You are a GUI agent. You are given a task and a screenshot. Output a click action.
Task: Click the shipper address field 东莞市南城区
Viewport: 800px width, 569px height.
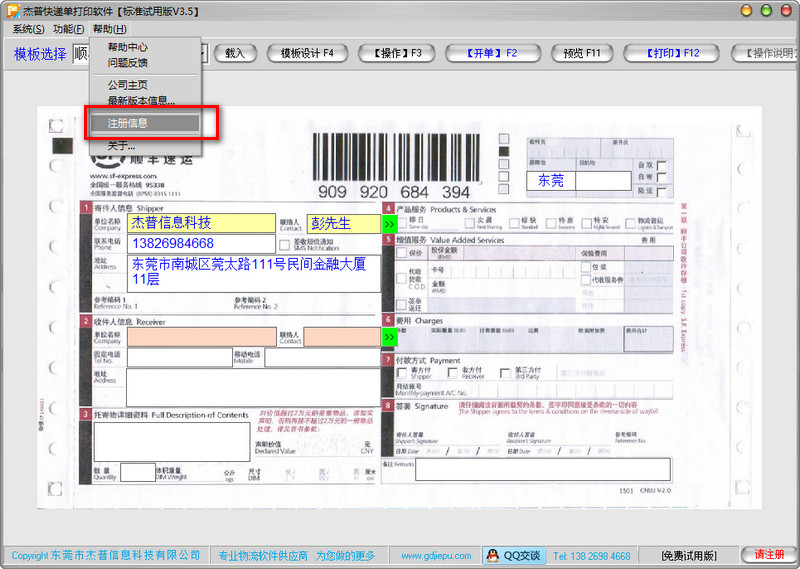click(254, 273)
